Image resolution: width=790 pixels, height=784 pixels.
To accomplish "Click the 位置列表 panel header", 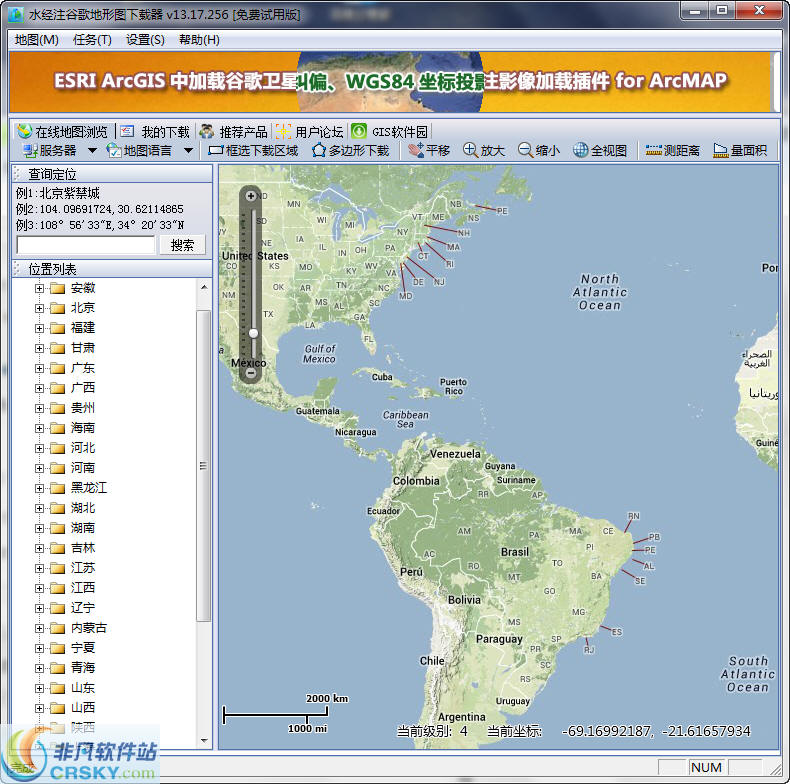I will click(112, 269).
